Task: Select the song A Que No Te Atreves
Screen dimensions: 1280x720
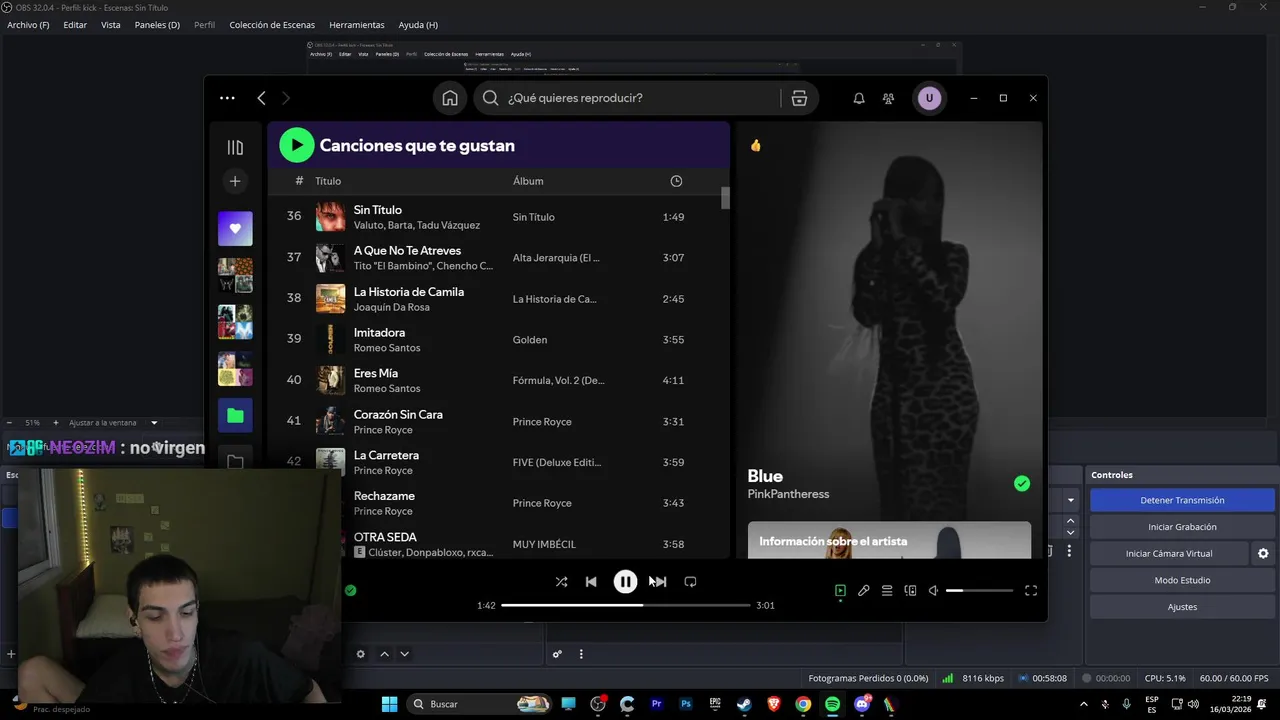Action: pos(407,251)
